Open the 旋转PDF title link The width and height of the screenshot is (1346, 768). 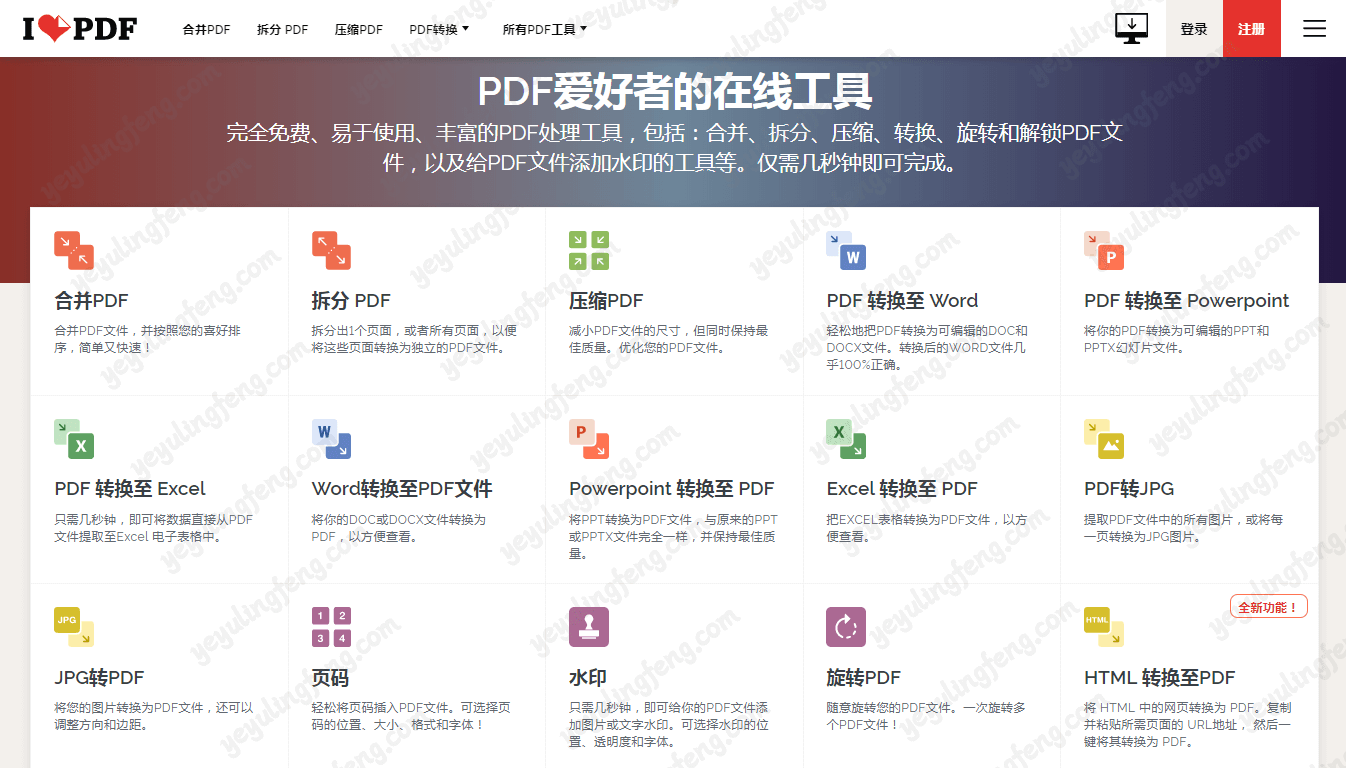(x=863, y=678)
